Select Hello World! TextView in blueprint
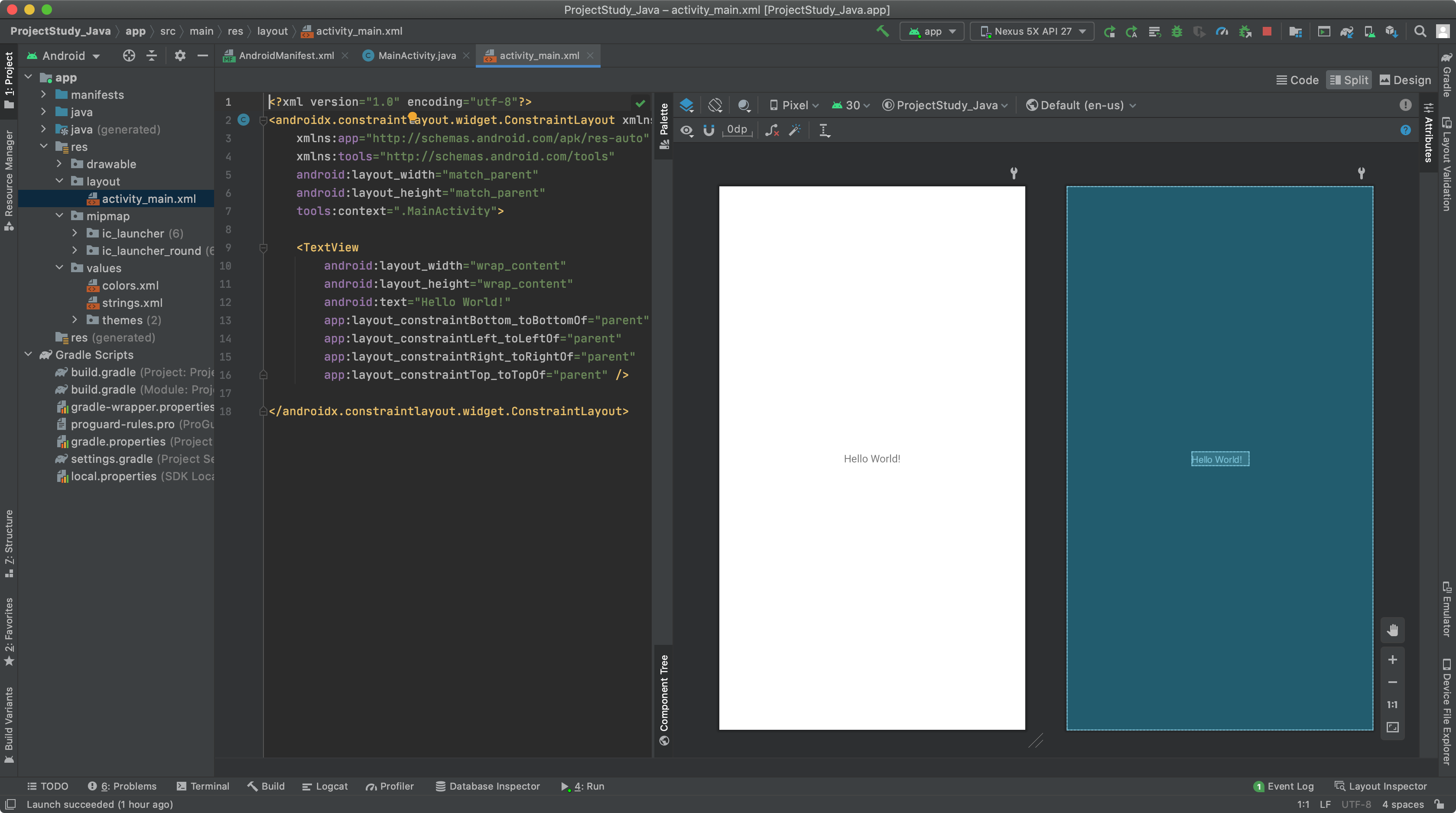The width and height of the screenshot is (1456, 813). [x=1220, y=459]
